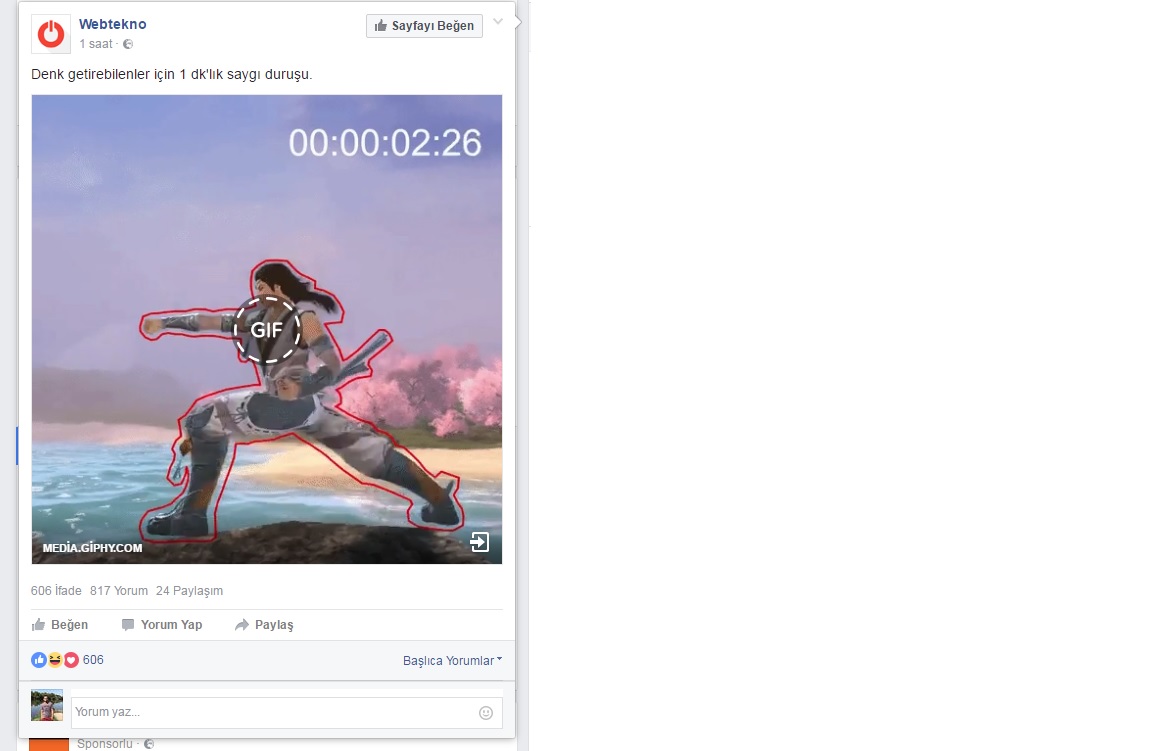Click the 'Yorum Yap' comment button

162,625
